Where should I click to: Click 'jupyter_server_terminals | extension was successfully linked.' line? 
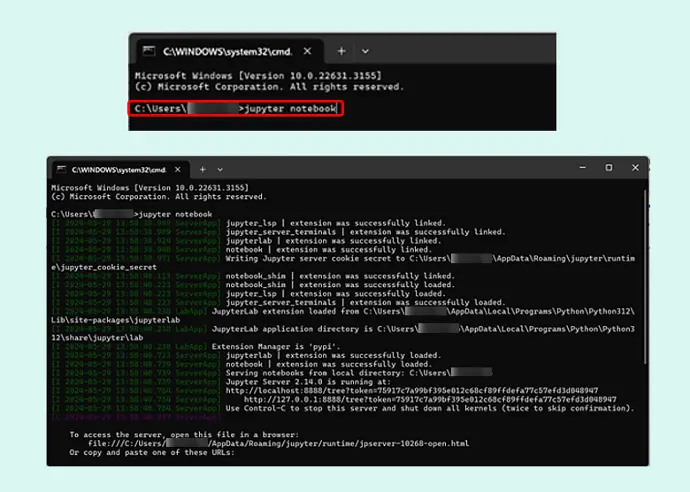click(366, 232)
